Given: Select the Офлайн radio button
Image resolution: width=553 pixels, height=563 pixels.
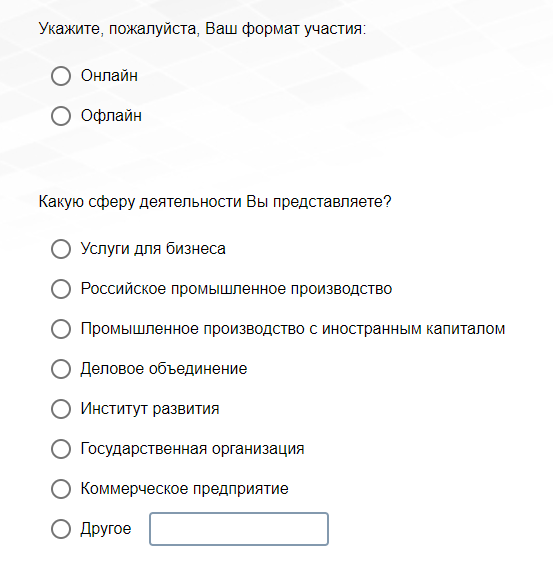Looking at the screenshot, I should click(61, 116).
